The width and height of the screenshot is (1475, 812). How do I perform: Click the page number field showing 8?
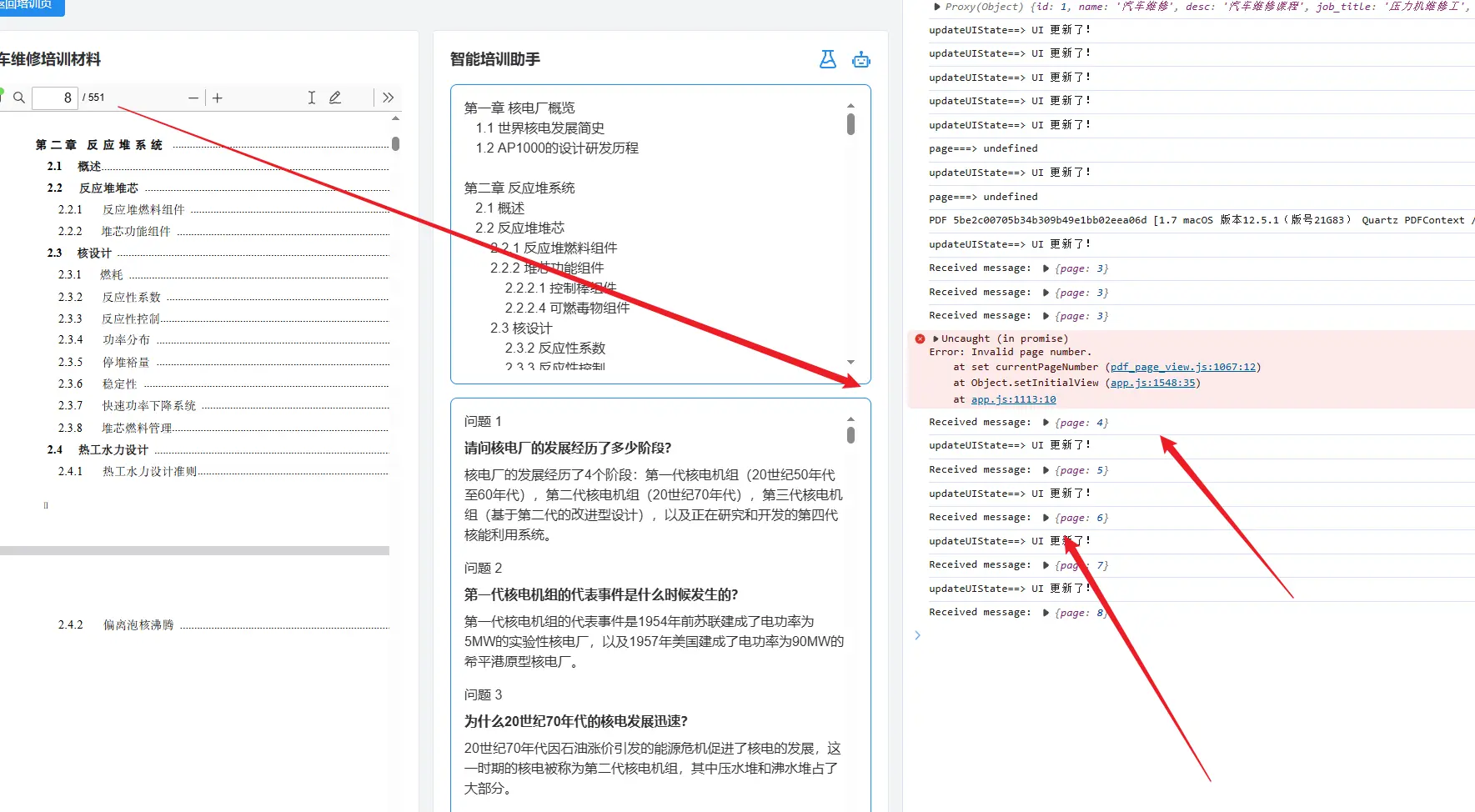(55, 98)
